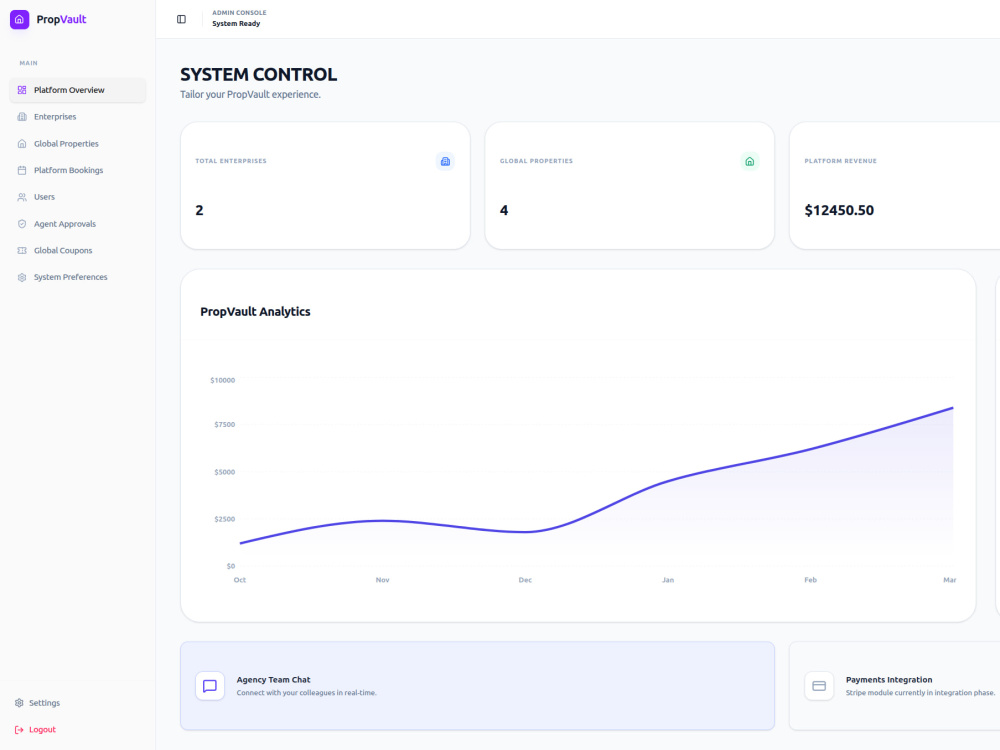The height and width of the screenshot is (750, 1000).
Task: Click the Logout arrow icon
Action: tap(19, 730)
